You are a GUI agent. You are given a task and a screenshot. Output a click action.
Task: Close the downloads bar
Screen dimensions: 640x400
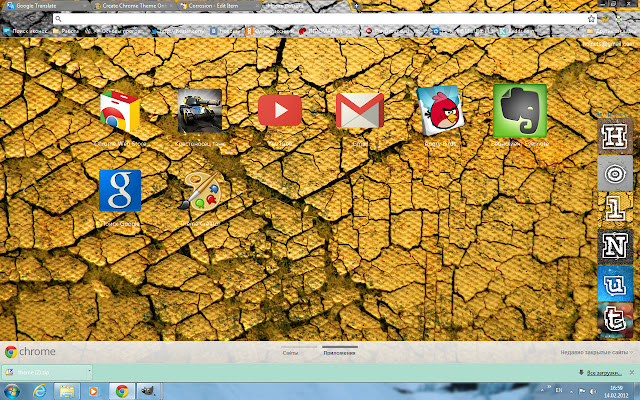[632, 372]
